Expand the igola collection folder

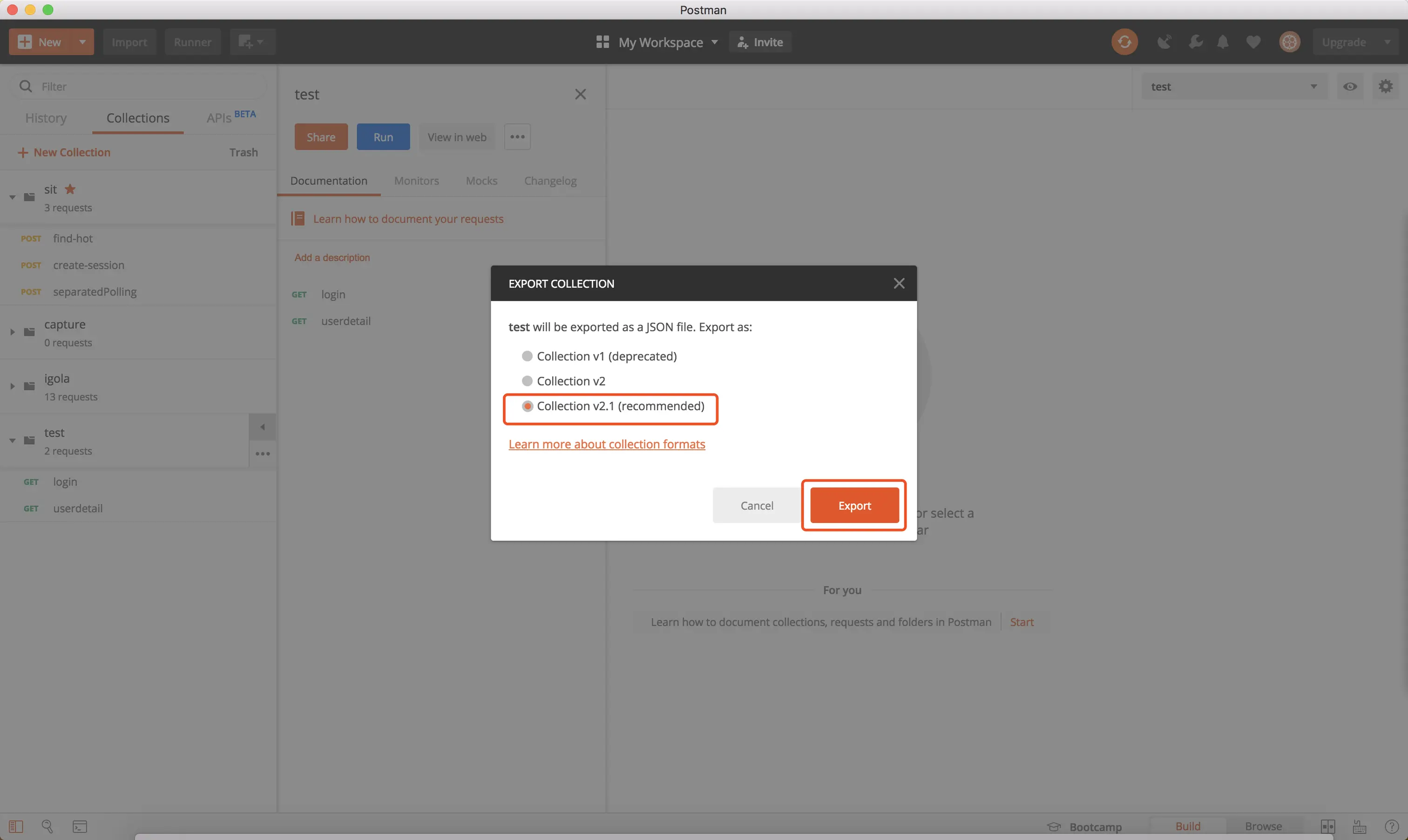[x=13, y=386]
